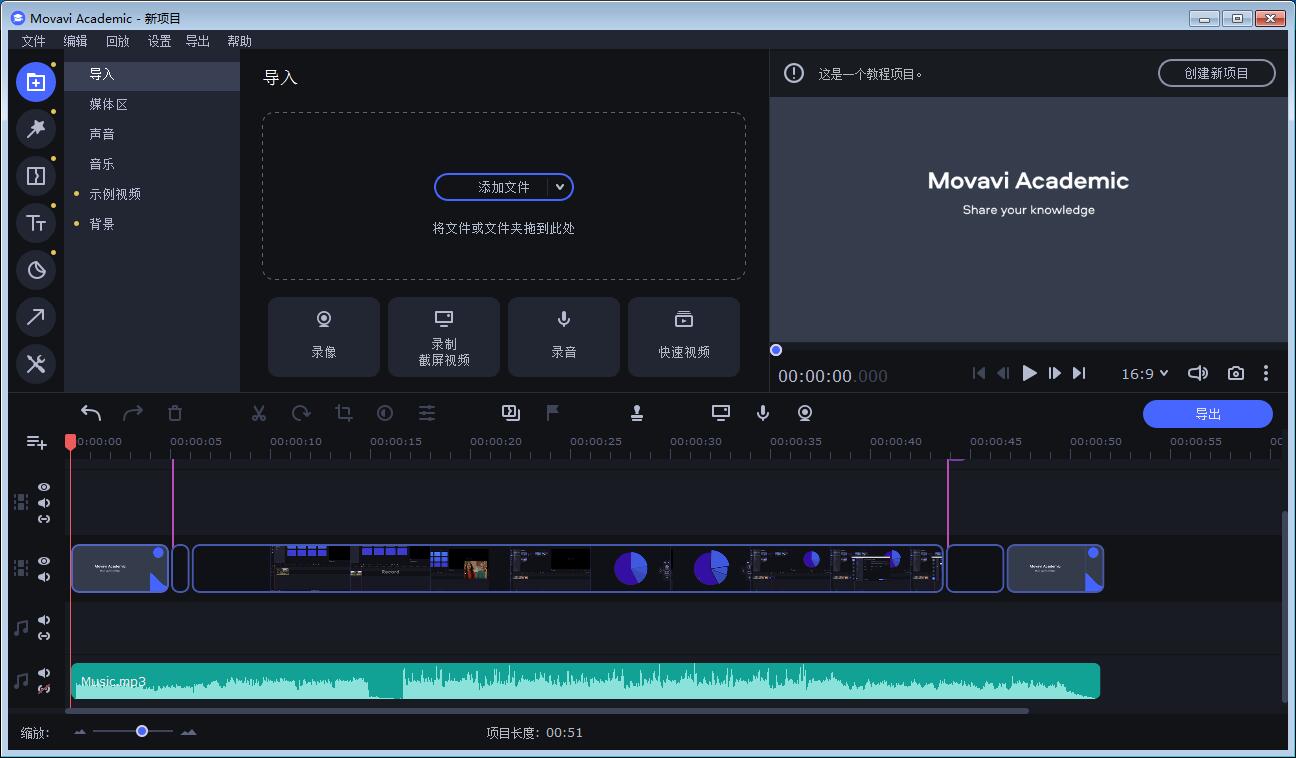This screenshot has width=1296, height=758.
Task: Open the 导出 menu in menu bar
Action: [198, 41]
